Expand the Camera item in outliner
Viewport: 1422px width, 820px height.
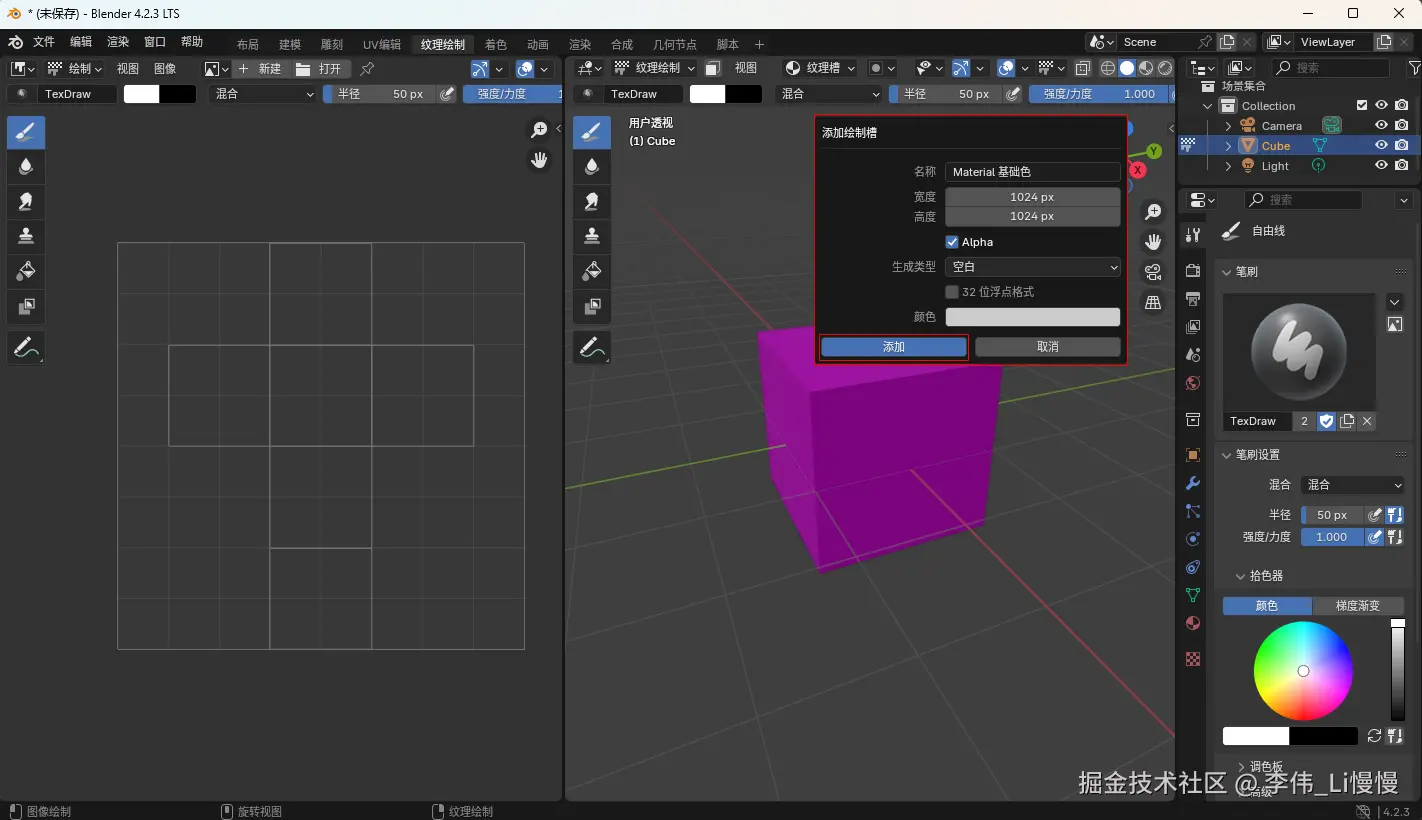(x=1229, y=126)
